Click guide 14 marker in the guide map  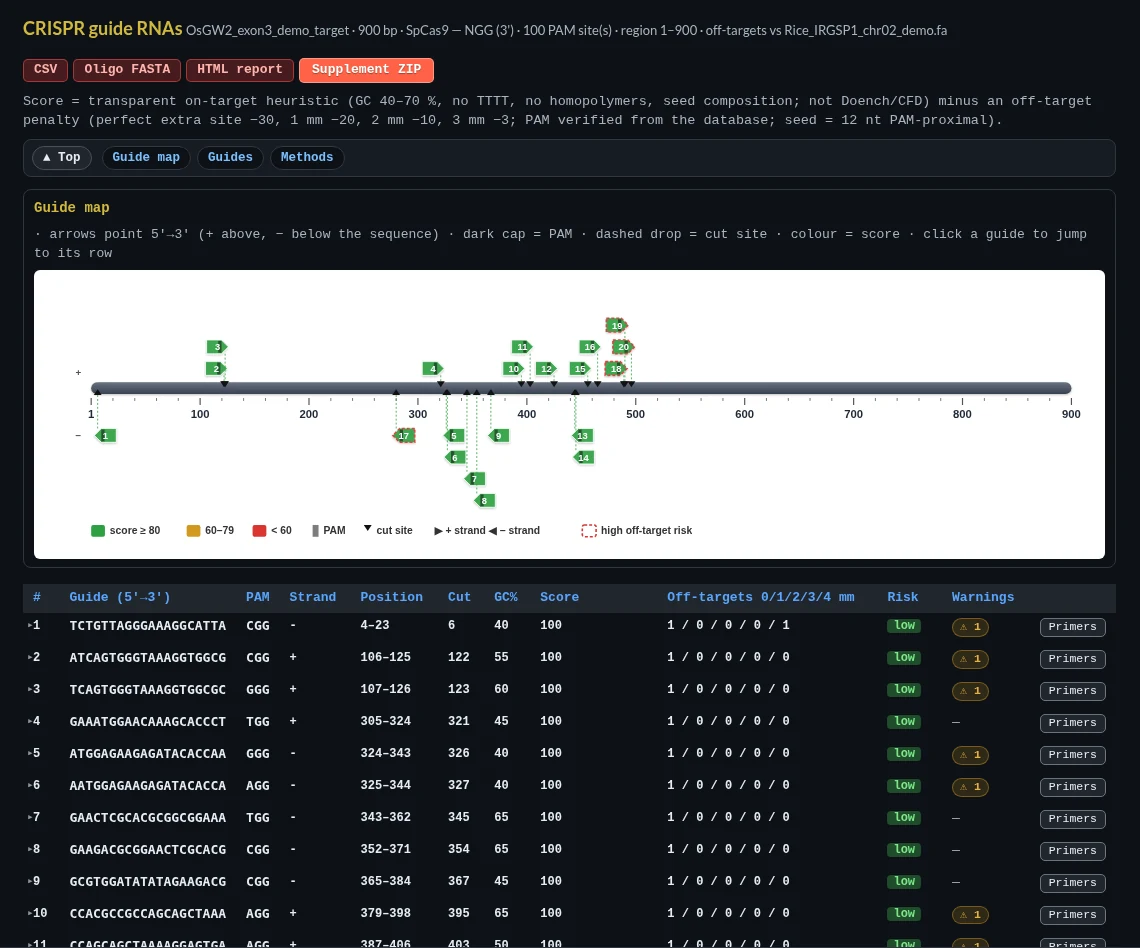583,457
